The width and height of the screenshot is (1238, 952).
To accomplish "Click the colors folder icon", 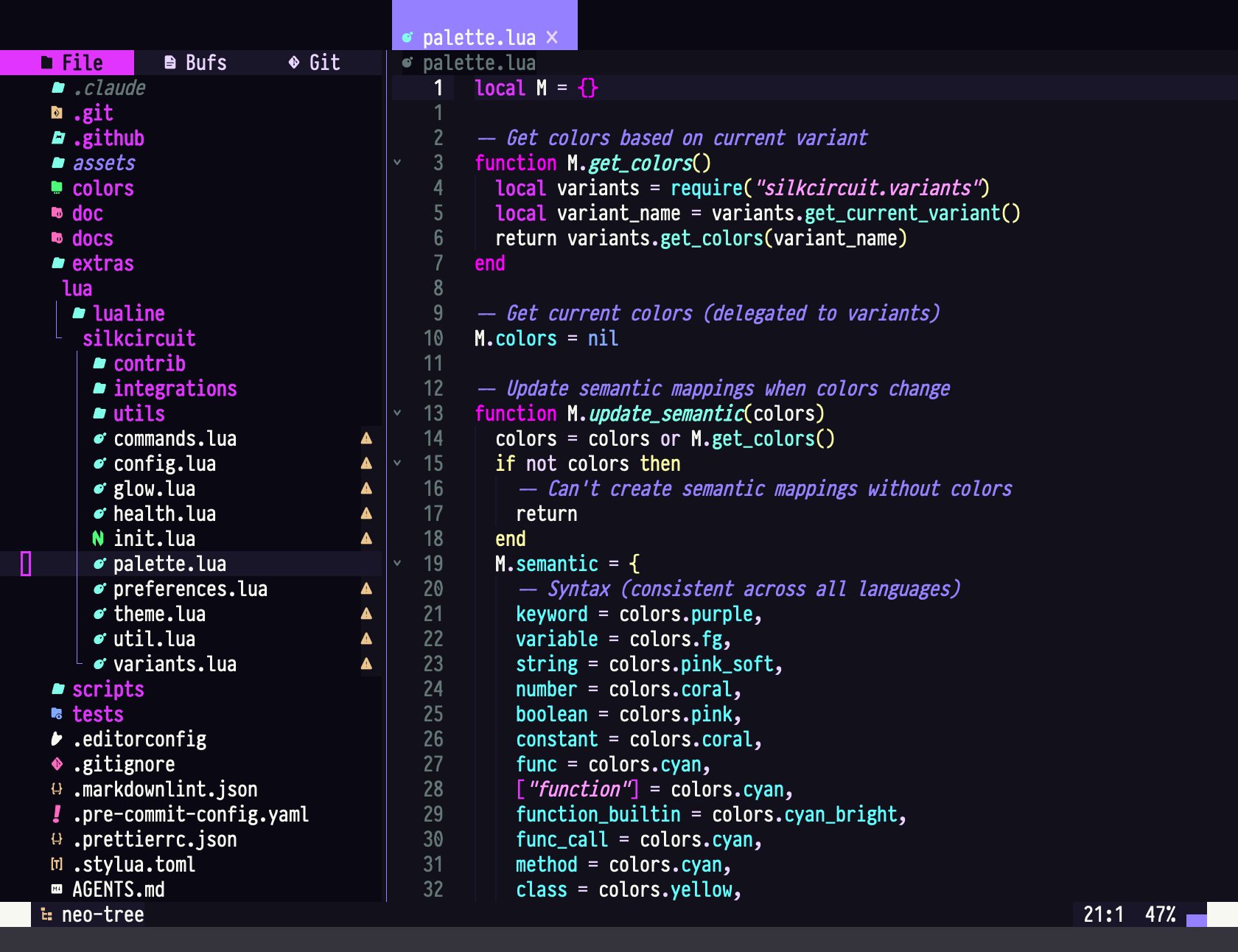I will [57, 188].
